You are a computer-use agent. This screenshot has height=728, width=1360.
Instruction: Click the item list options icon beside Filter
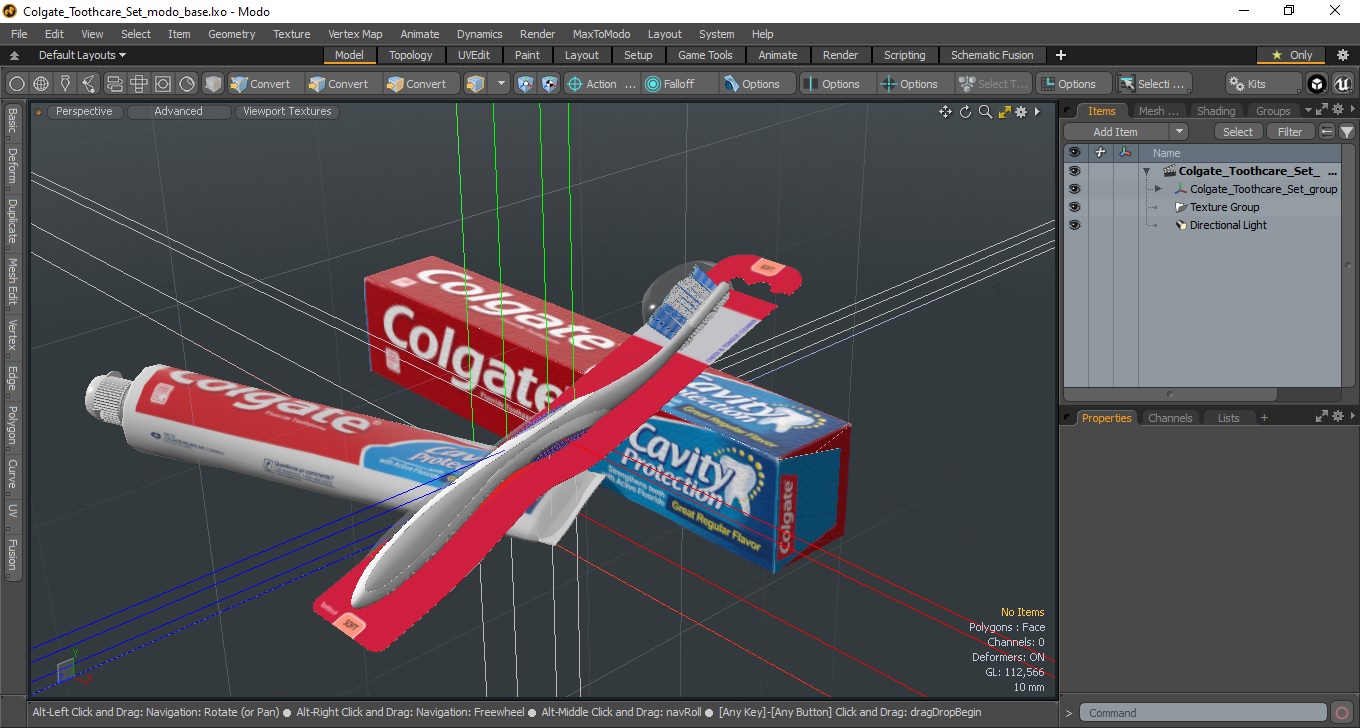pos(1327,132)
